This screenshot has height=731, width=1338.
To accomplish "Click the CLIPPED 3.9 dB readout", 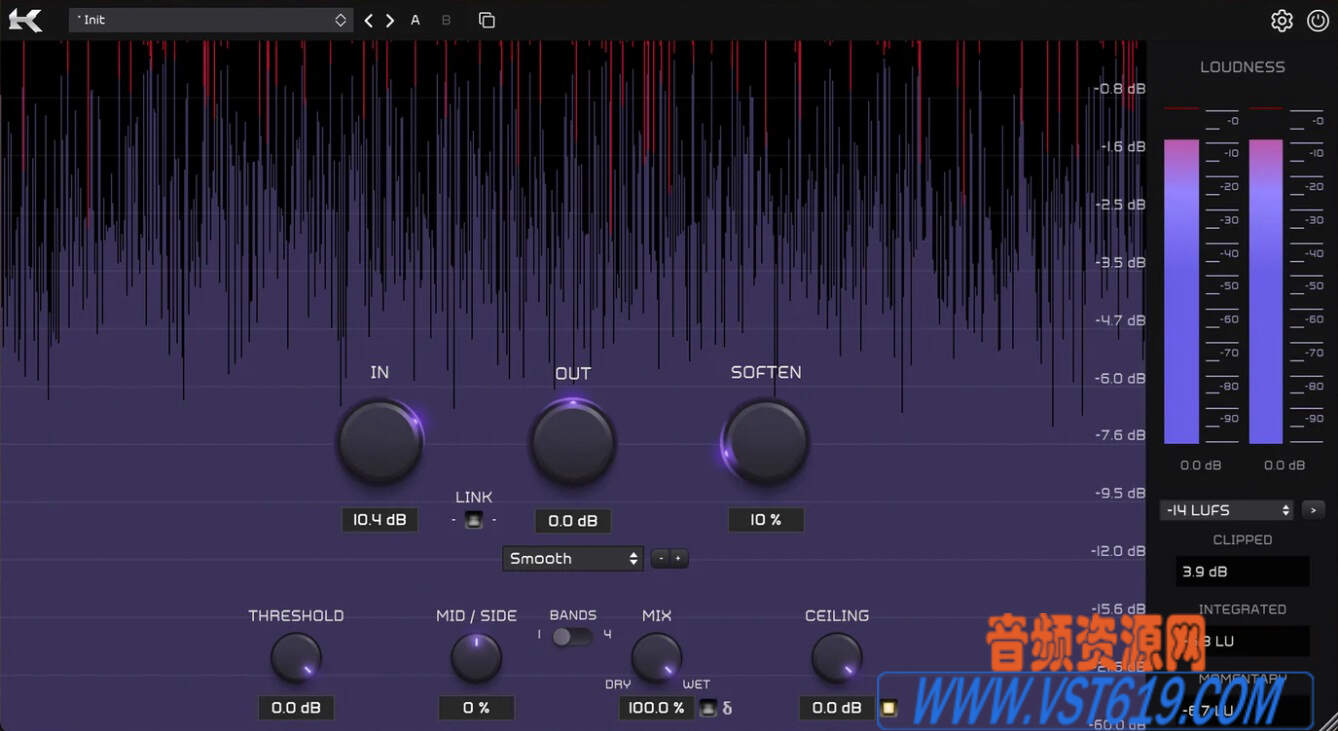I will [x=1242, y=572].
